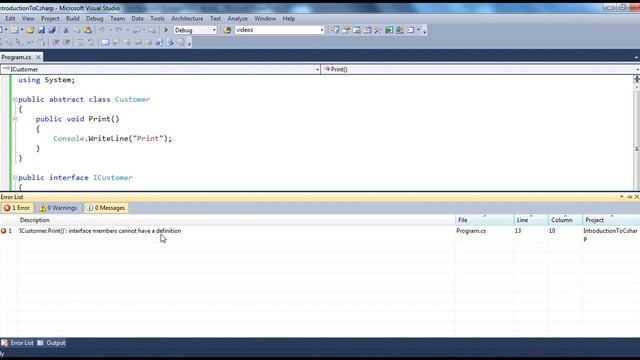Click the Undo toolbar icon
The height and width of the screenshot is (360, 640).
(x=102, y=30)
